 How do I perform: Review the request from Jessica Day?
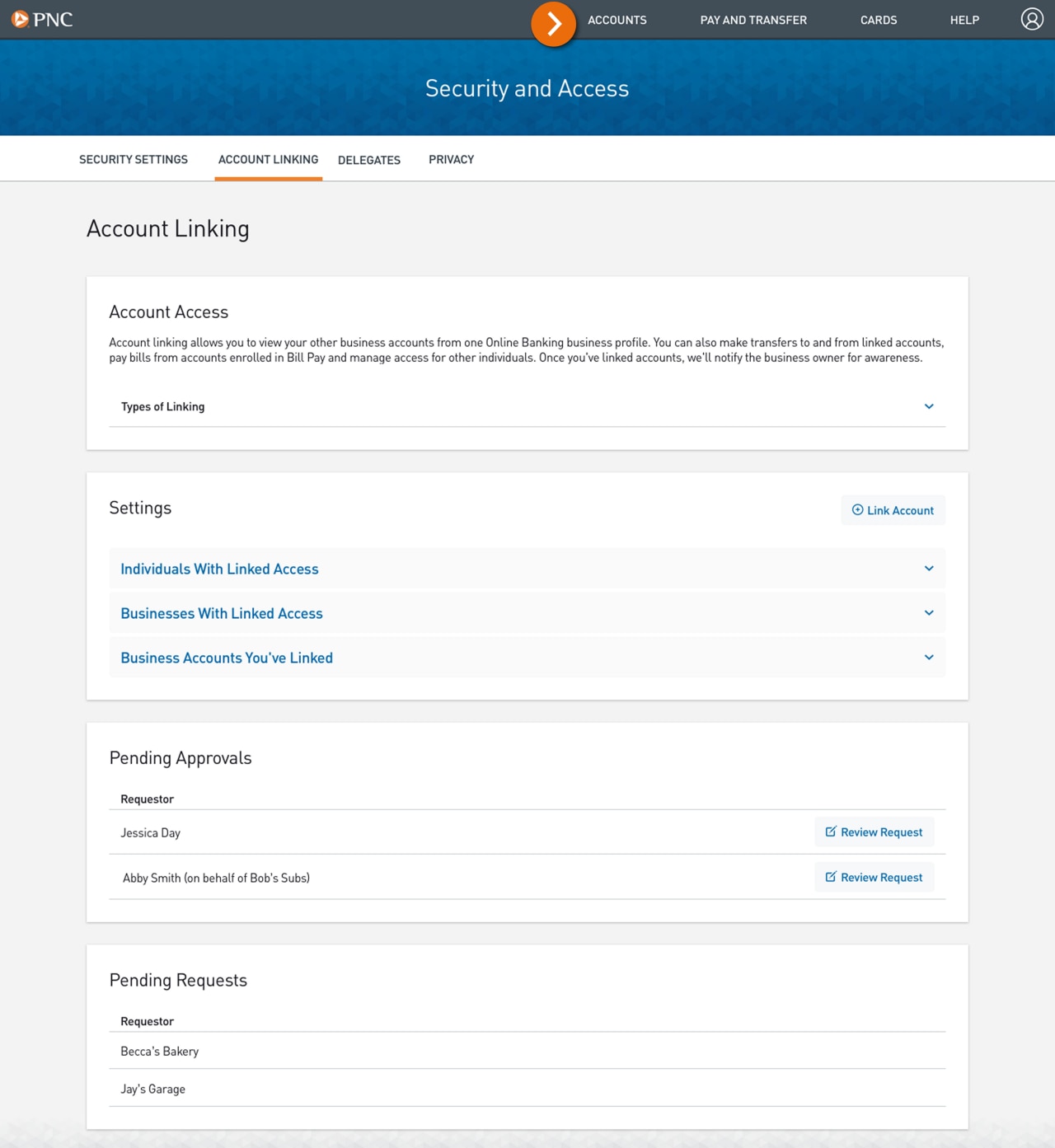tap(874, 832)
